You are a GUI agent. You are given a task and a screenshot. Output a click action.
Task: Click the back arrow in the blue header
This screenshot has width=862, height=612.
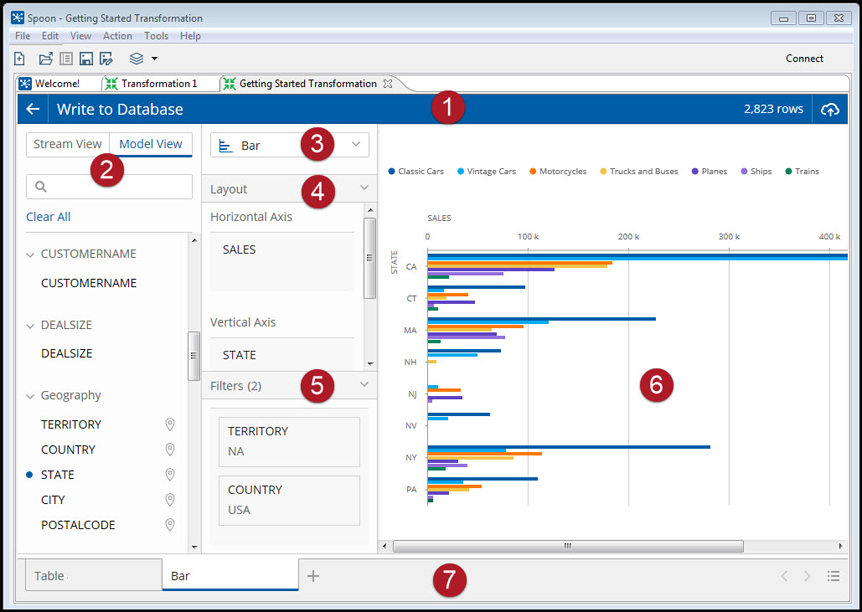tap(32, 108)
